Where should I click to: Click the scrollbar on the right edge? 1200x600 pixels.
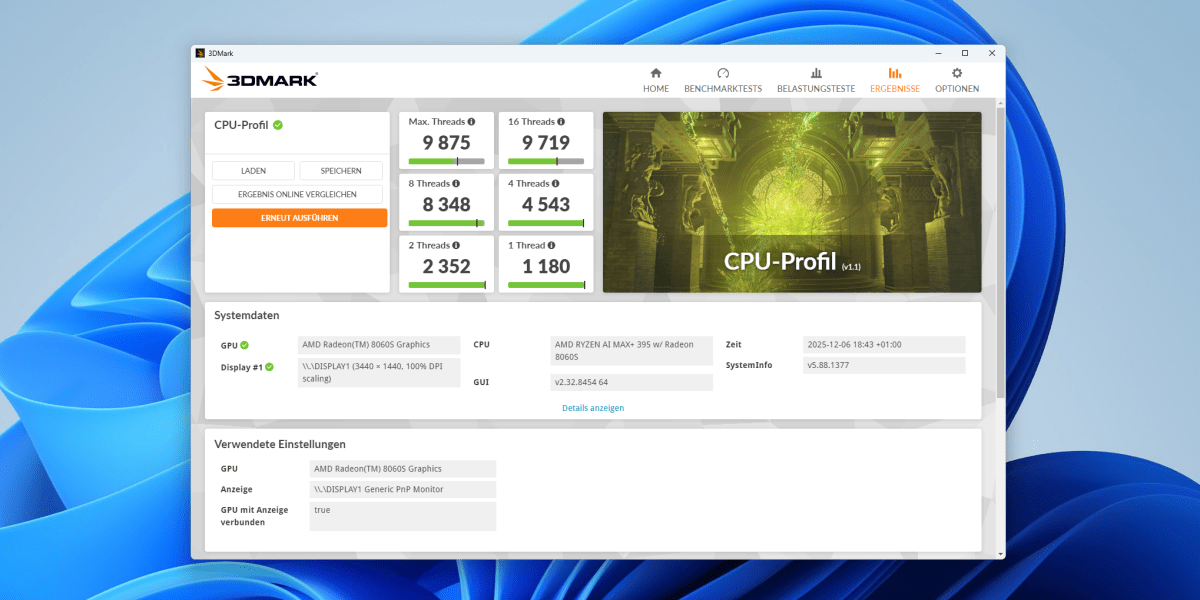coord(1001,300)
